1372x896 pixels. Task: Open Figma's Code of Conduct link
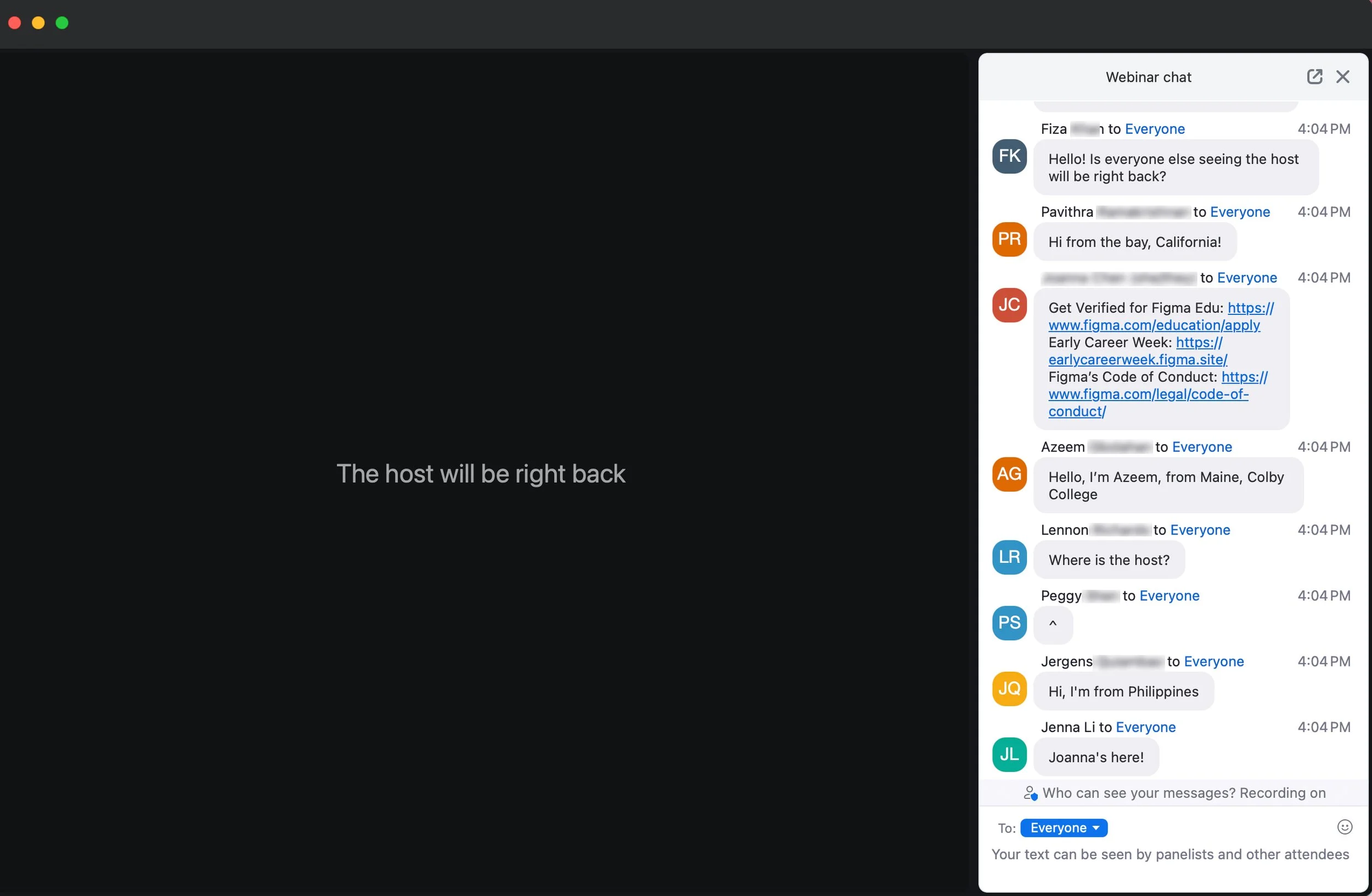[1149, 394]
